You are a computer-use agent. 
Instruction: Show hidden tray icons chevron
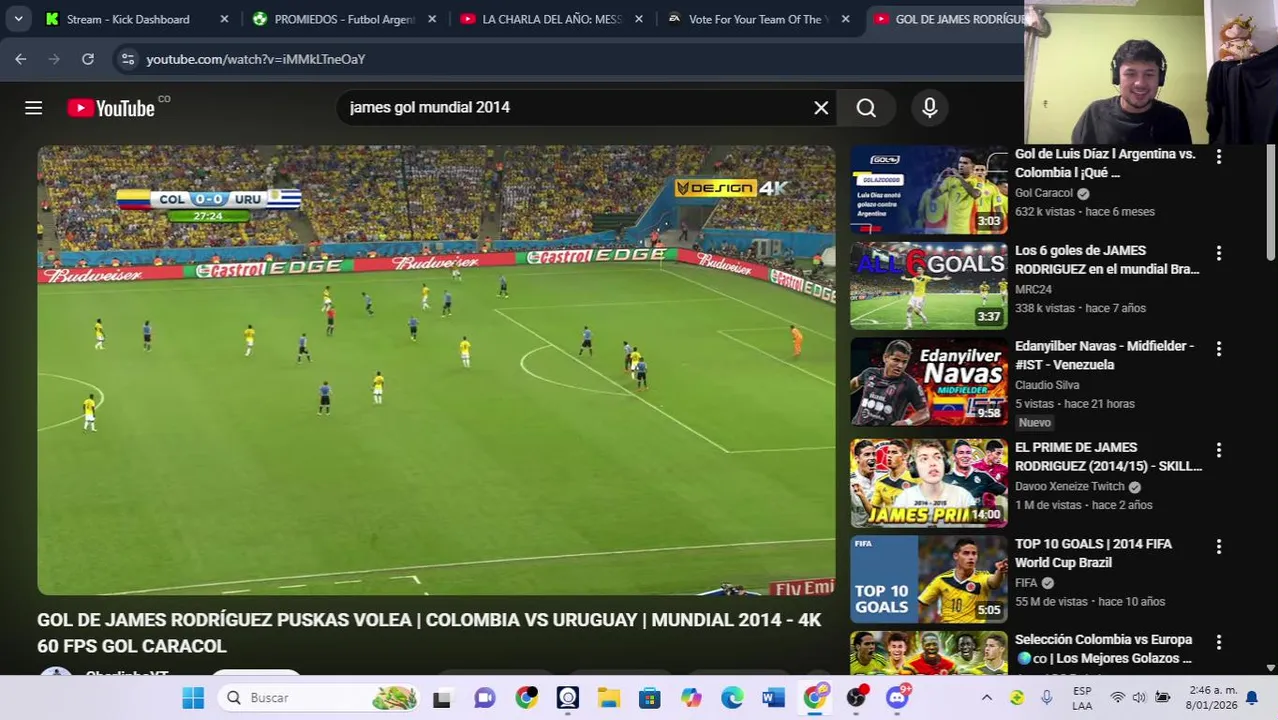click(x=987, y=698)
